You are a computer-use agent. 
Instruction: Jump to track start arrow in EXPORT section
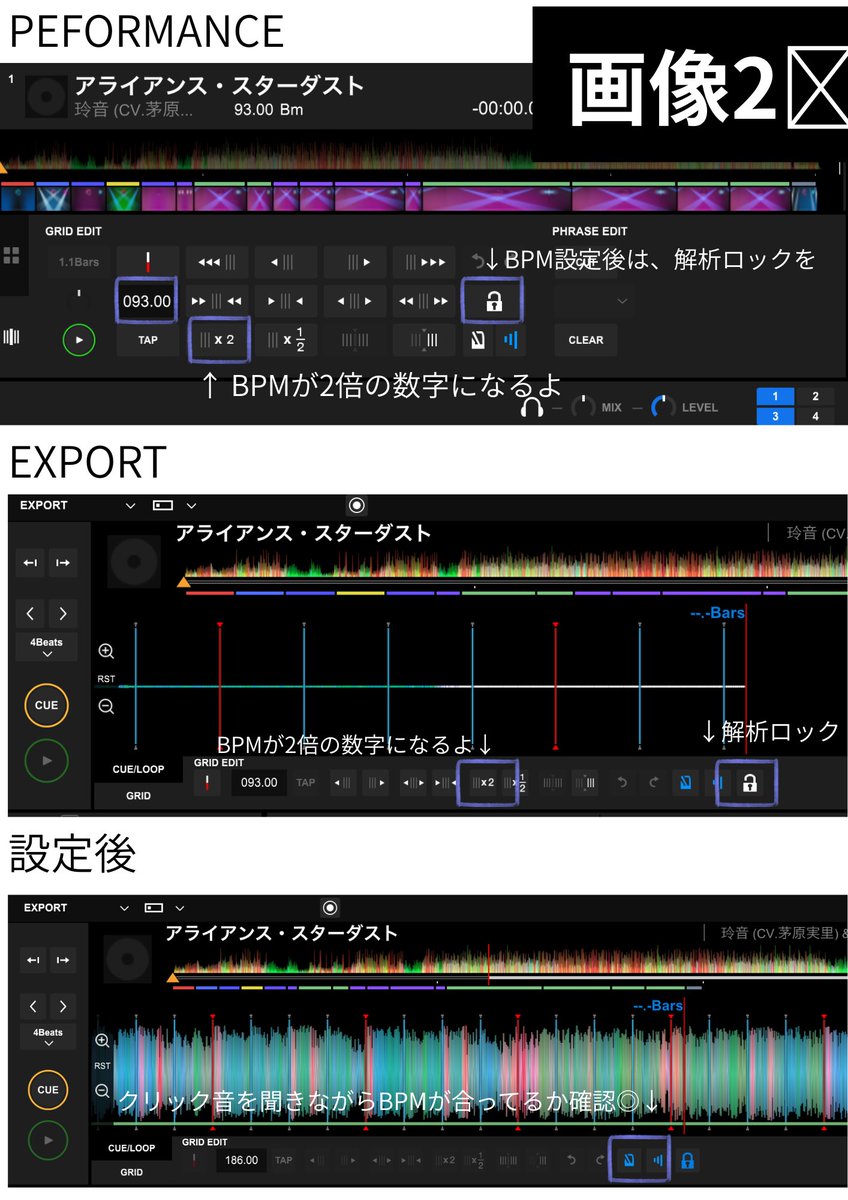[x=30, y=563]
